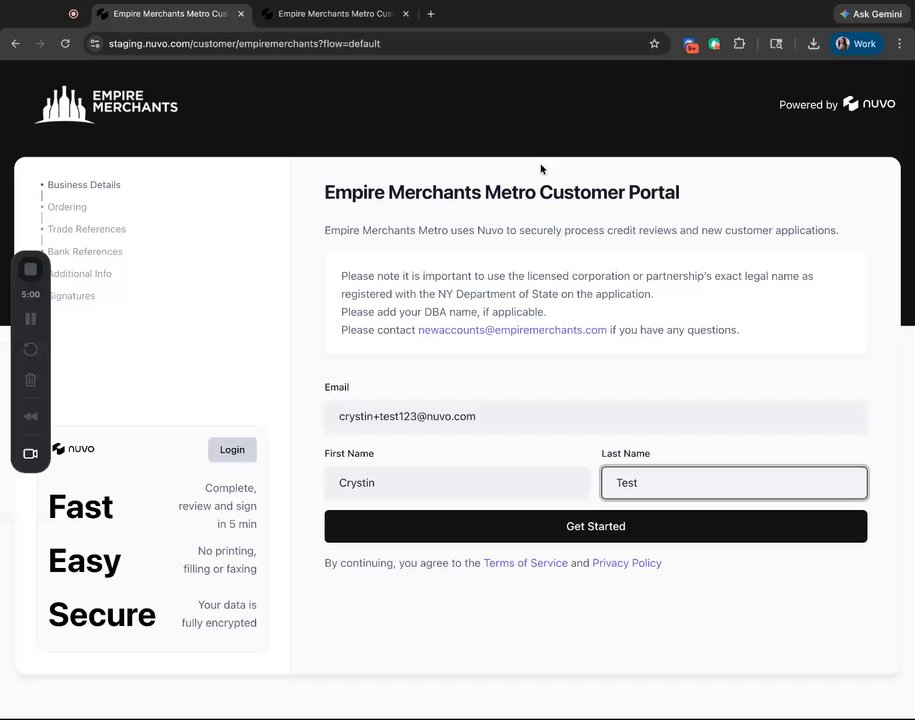The height and width of the screenshot is (720, 915).
Task: Select Signatures step
Action: [72, 296]
